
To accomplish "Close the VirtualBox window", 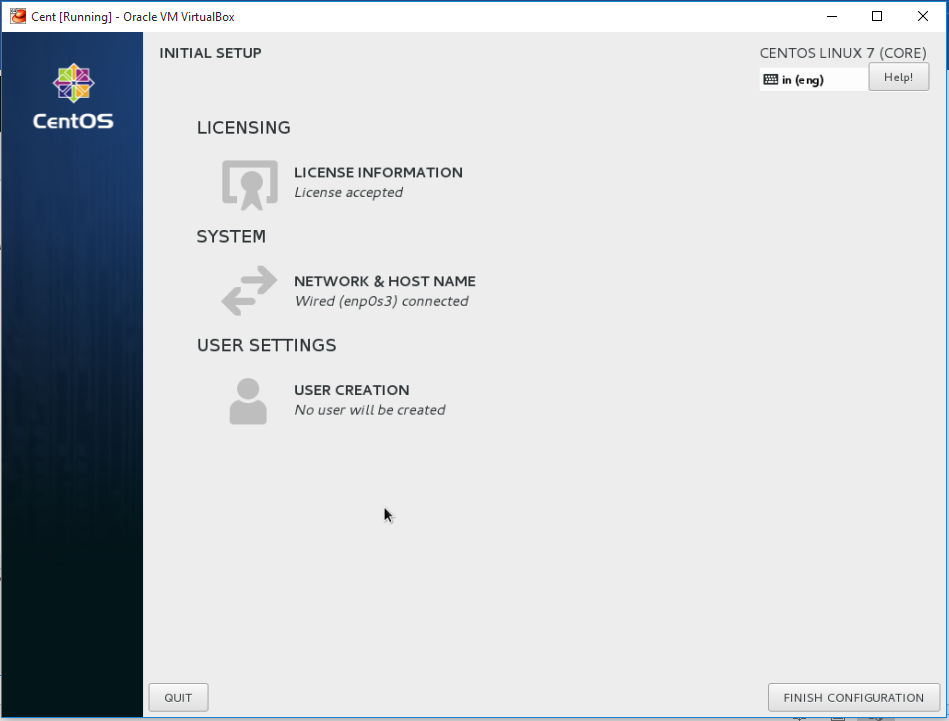I will [x=923, y=16].
